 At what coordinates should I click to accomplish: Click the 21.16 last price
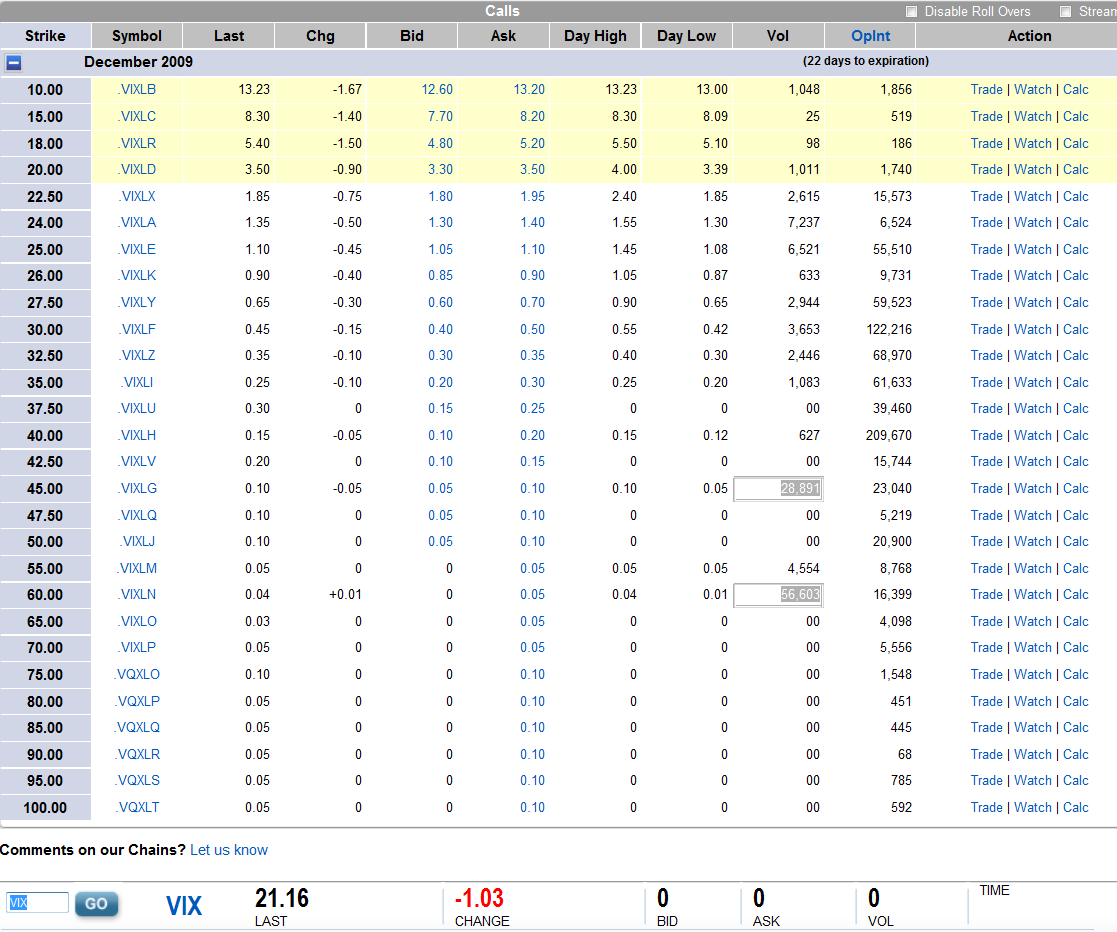click(281, 899)
